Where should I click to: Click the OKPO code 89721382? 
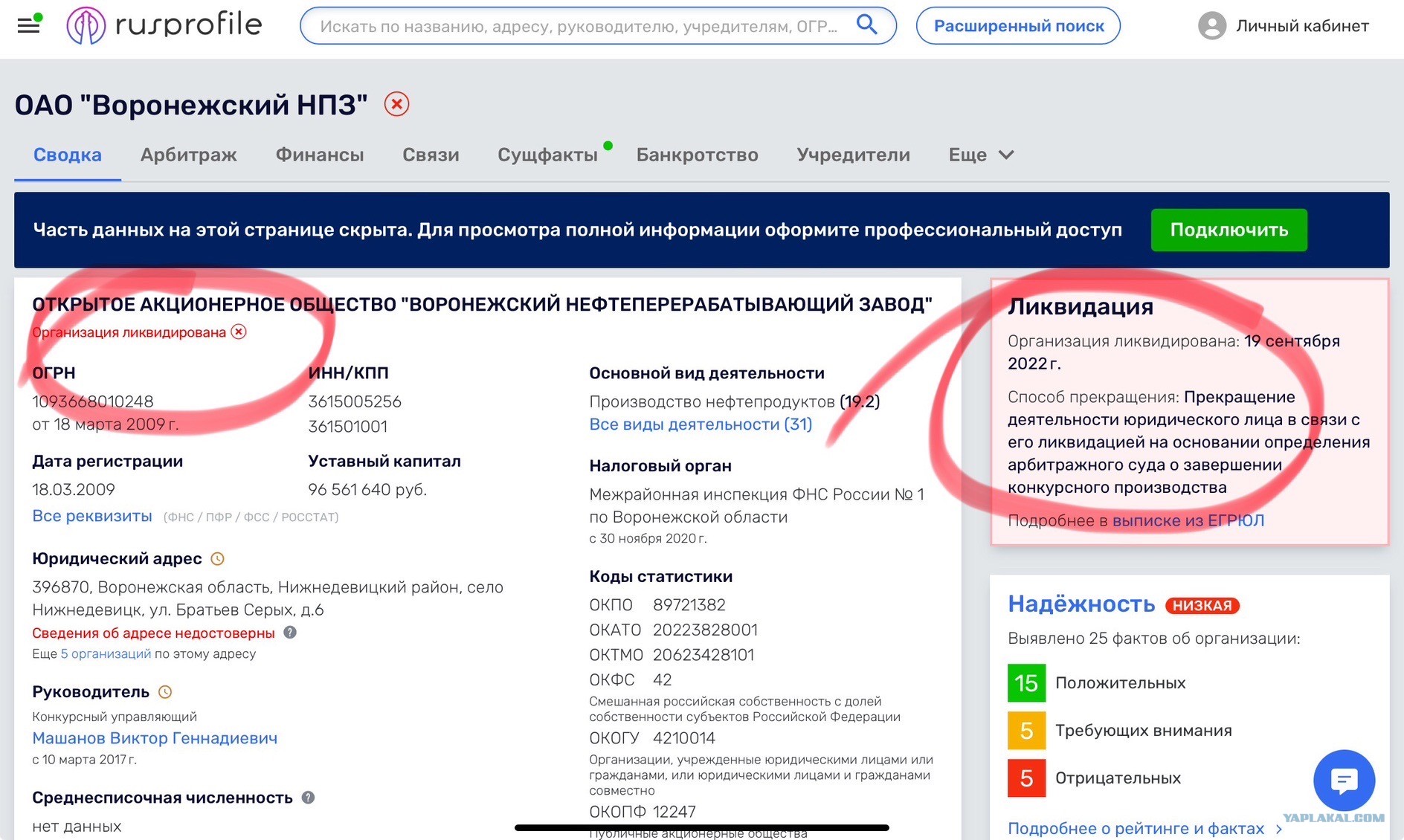(689, 605)
